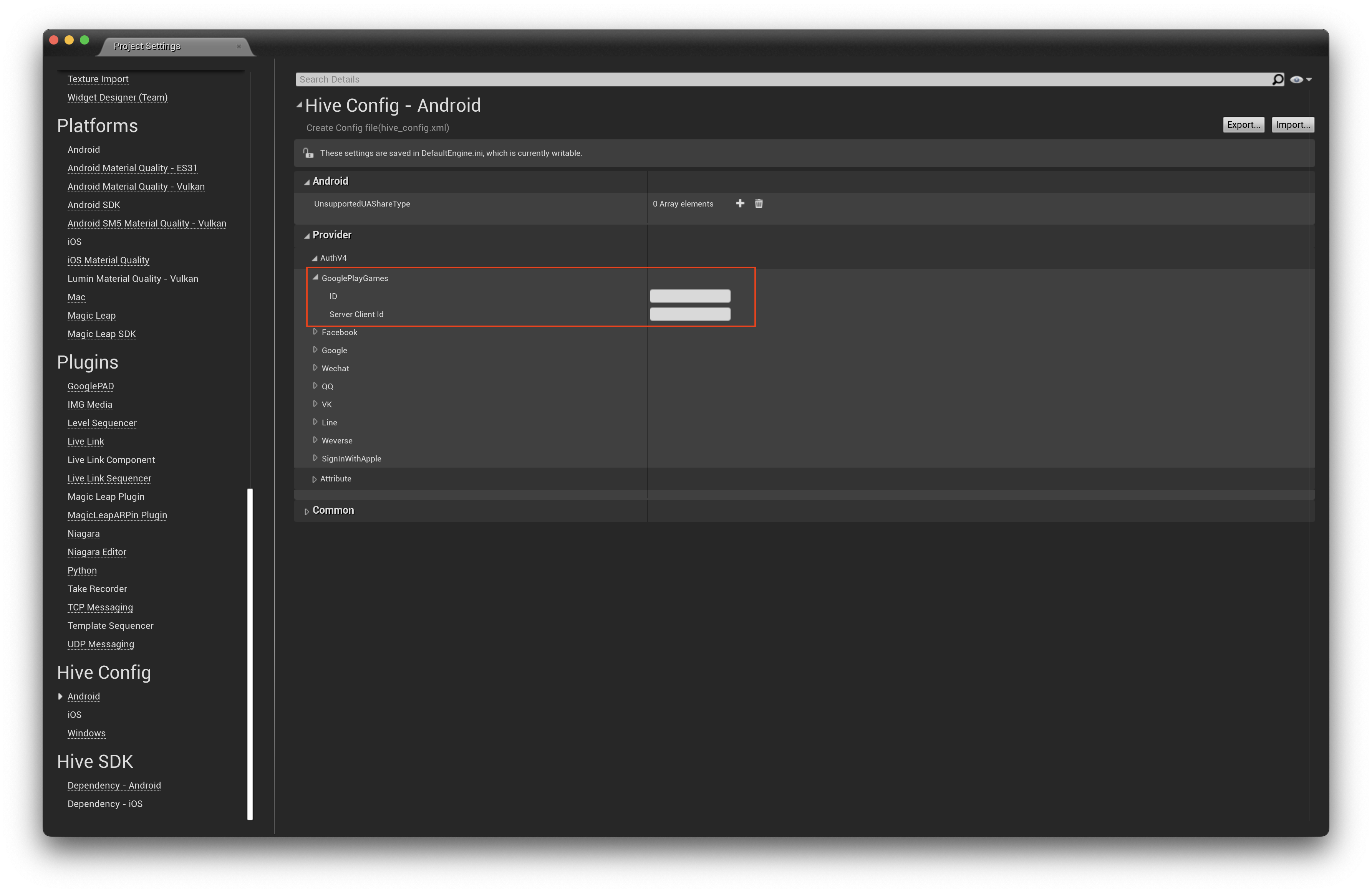Image resolution: width=1372 pixels, height=893 pixels.
Task: Click the GooglePlayGames ID input field
Action: click(689, 296)
